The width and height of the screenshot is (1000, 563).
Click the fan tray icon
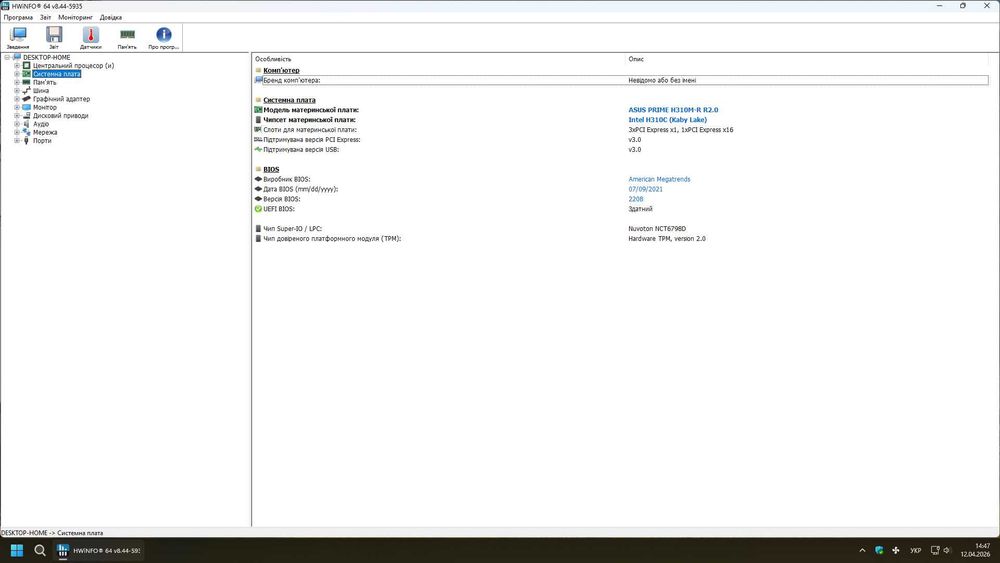tap(895, 550)
